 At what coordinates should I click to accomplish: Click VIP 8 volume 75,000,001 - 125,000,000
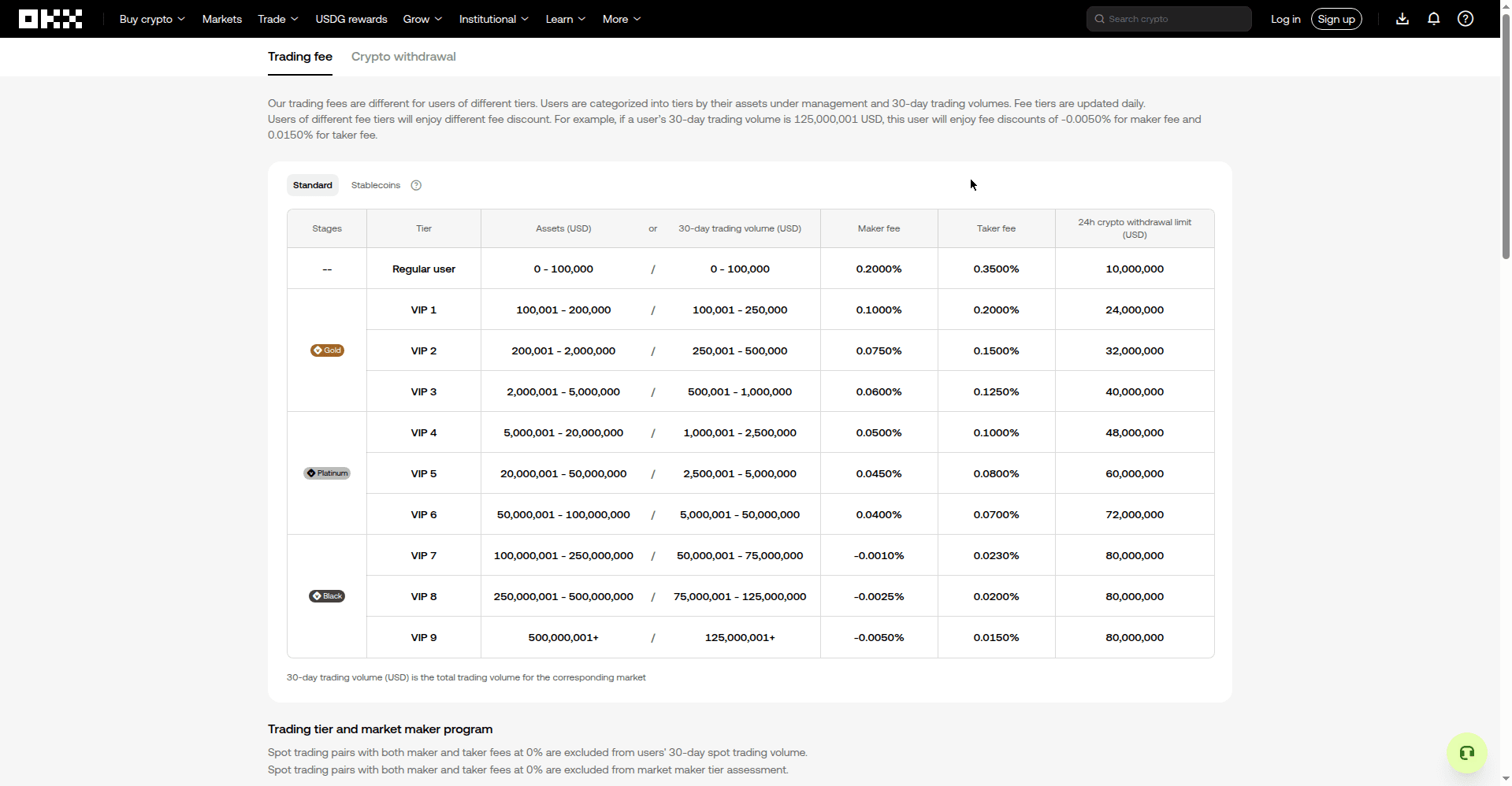740,596
